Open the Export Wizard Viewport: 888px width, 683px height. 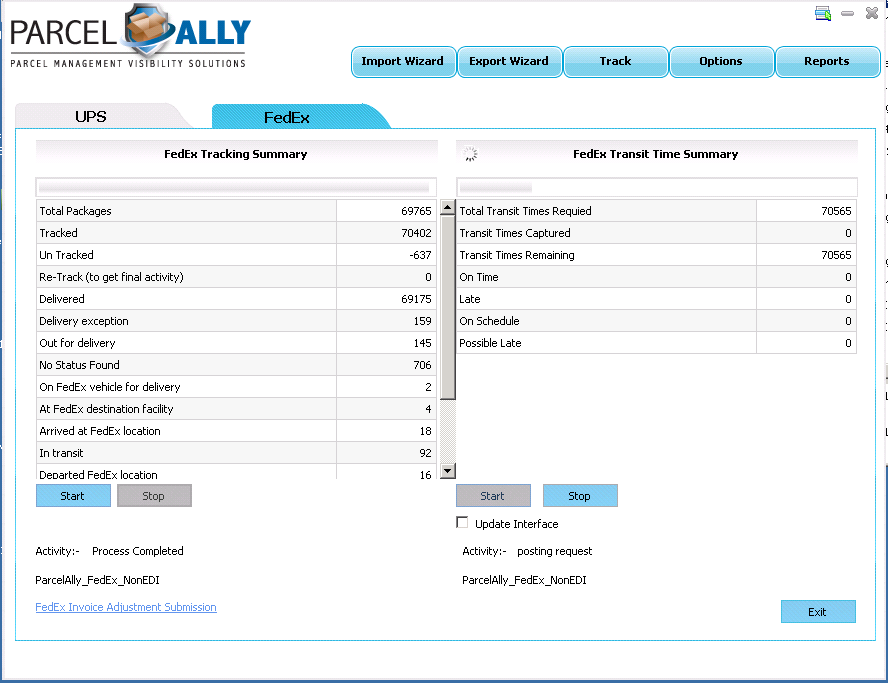[509, 61]
